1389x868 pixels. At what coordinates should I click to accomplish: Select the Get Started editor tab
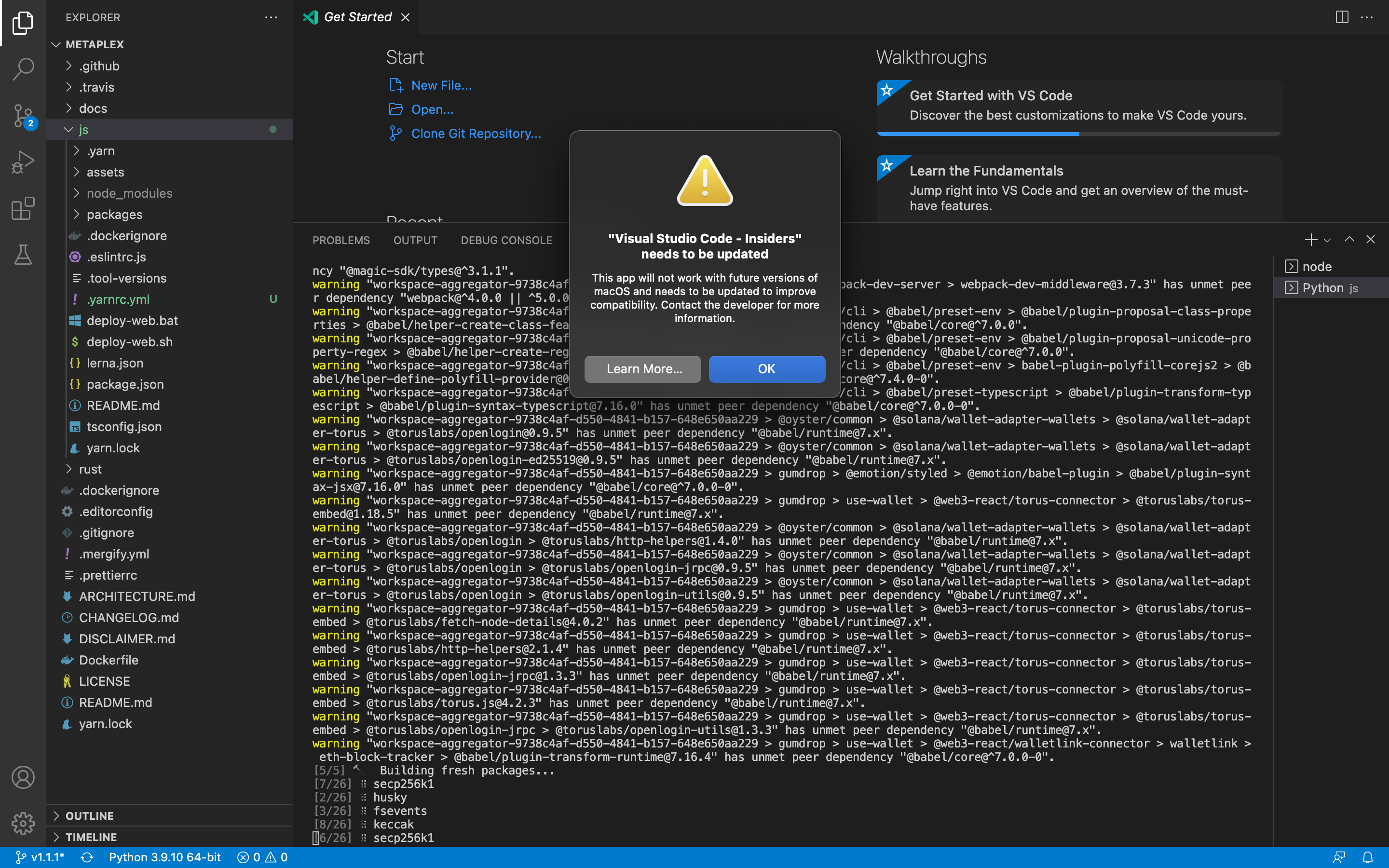click(356, 17)
